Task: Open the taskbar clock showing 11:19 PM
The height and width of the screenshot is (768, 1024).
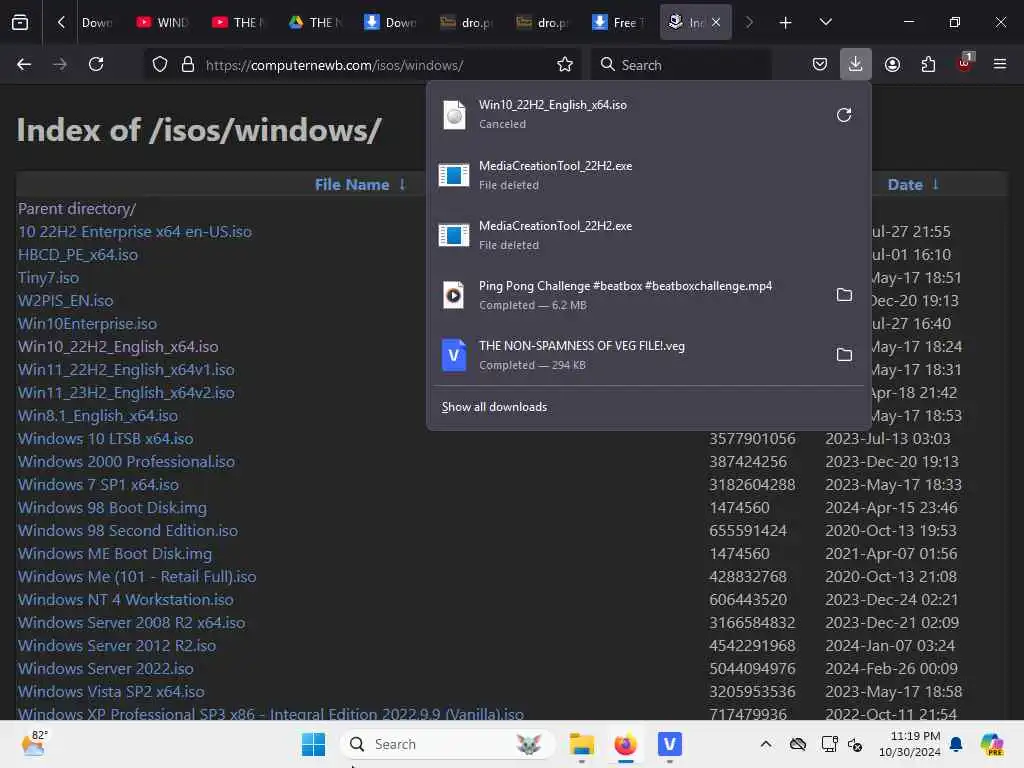Action: pyautogui.click(x=910, y=744)
